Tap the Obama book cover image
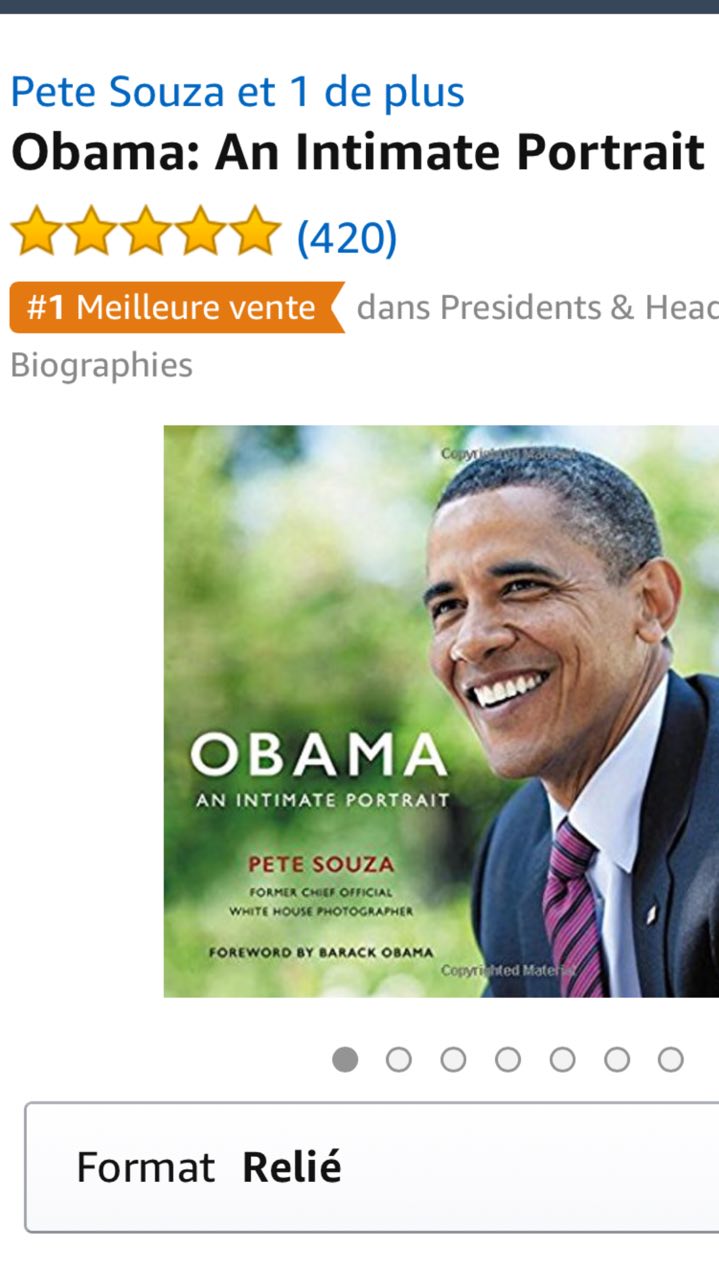The width and height of the screenshot is (719, 1280). tap(441, 711)
